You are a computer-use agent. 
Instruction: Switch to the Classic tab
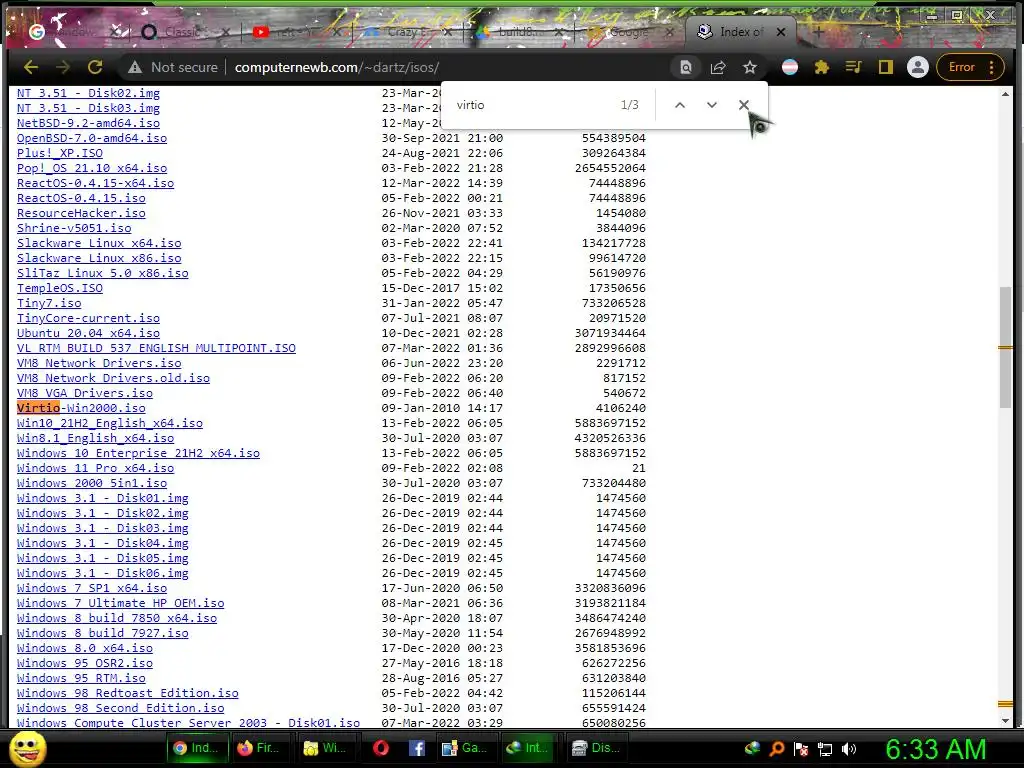(185, 31)
